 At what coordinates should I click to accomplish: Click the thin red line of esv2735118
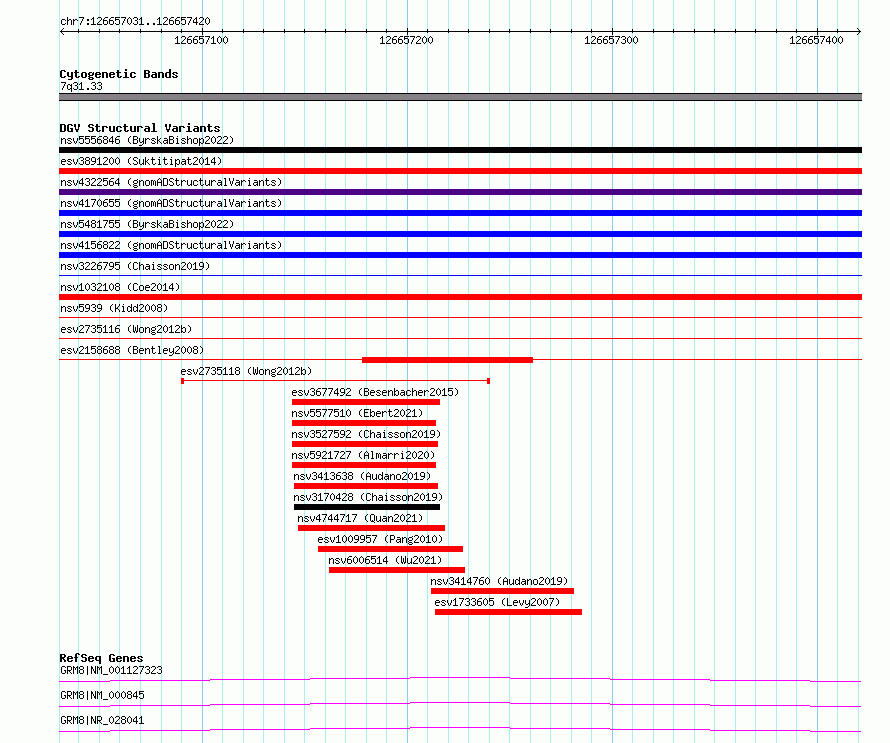[335, 381]
